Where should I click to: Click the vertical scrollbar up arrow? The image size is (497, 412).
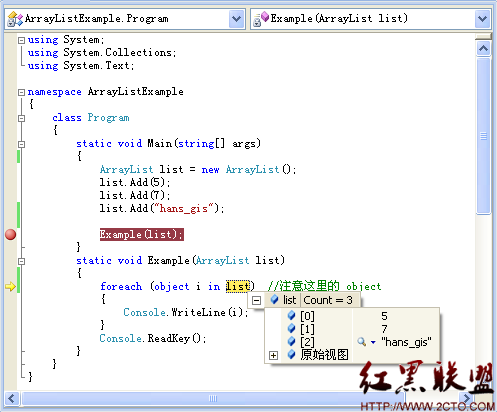tap(483, 49)
